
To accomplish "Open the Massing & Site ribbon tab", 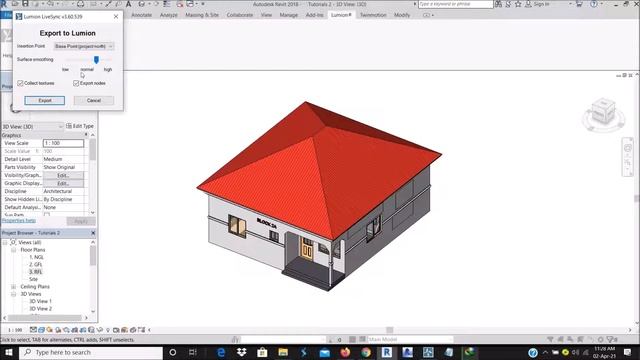I will tap(202, 15).
